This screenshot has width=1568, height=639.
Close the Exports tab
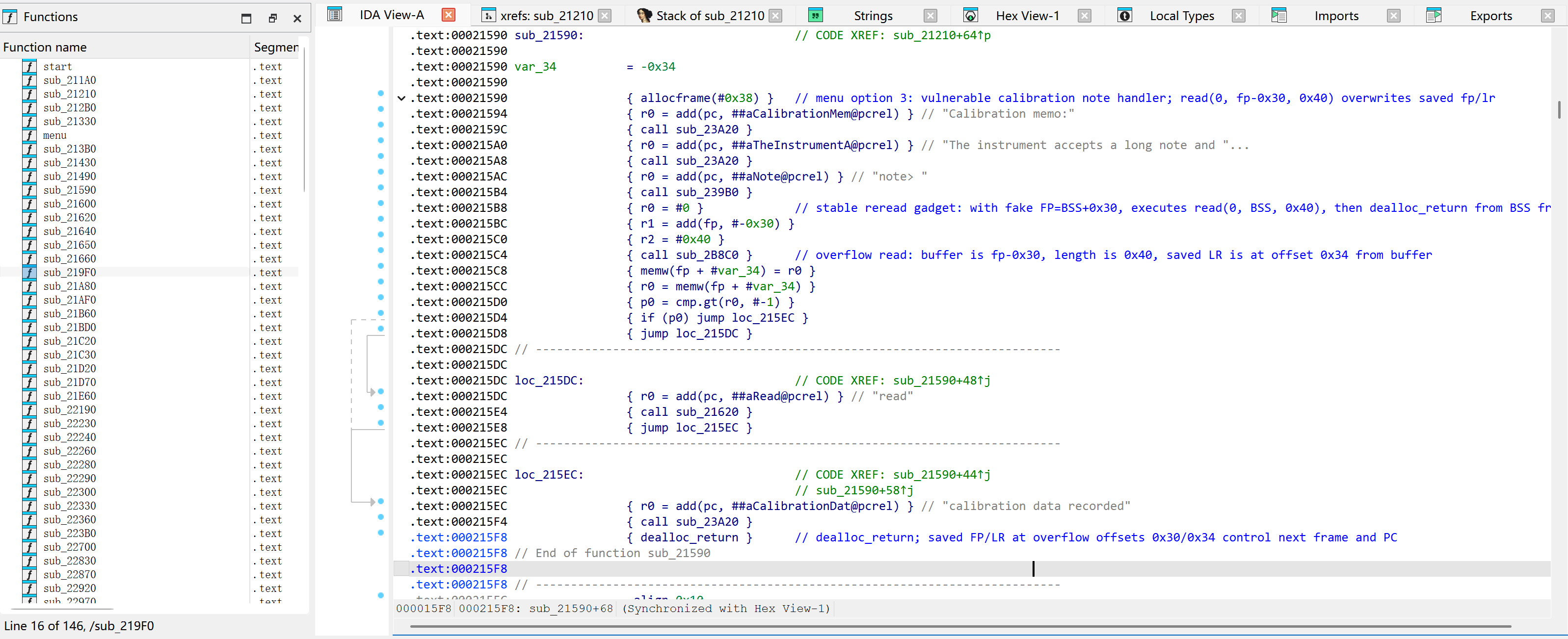(1547, 16)
